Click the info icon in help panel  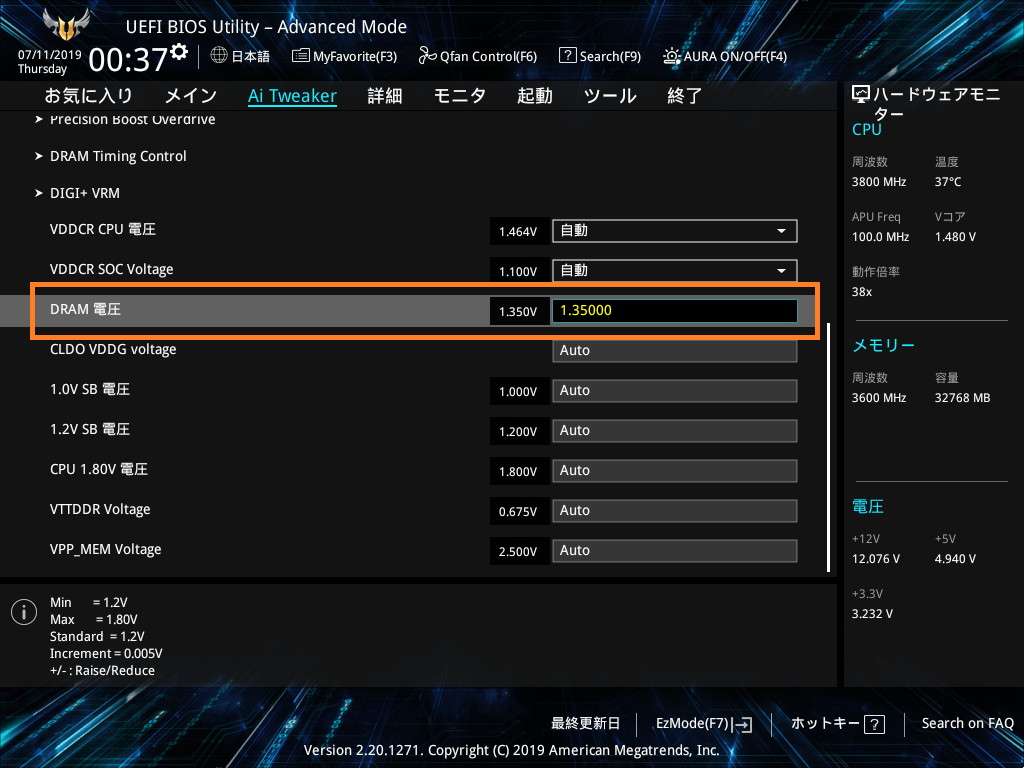(24, 612)
